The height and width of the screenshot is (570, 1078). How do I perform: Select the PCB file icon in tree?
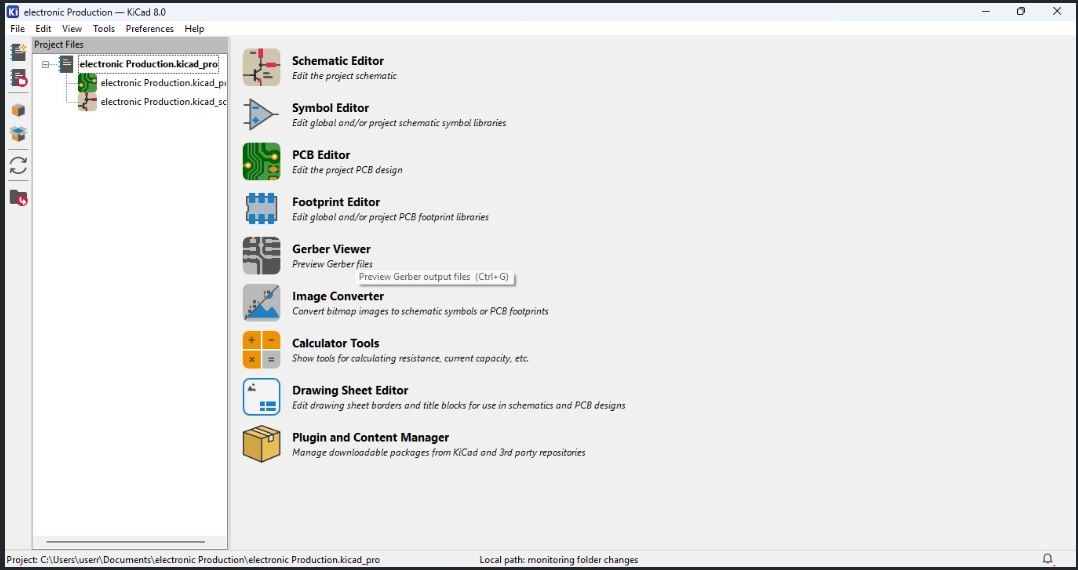(87, 83)
